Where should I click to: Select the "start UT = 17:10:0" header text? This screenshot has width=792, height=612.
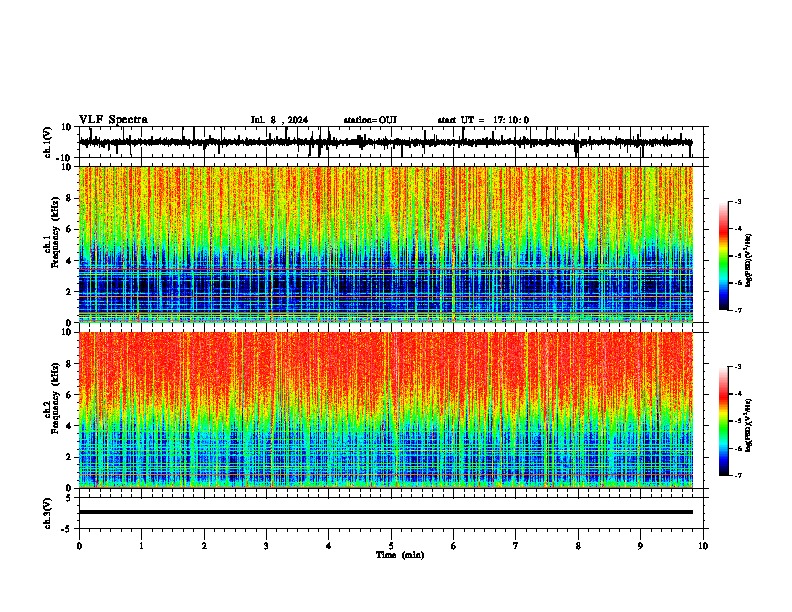click(x=483, y=120)
